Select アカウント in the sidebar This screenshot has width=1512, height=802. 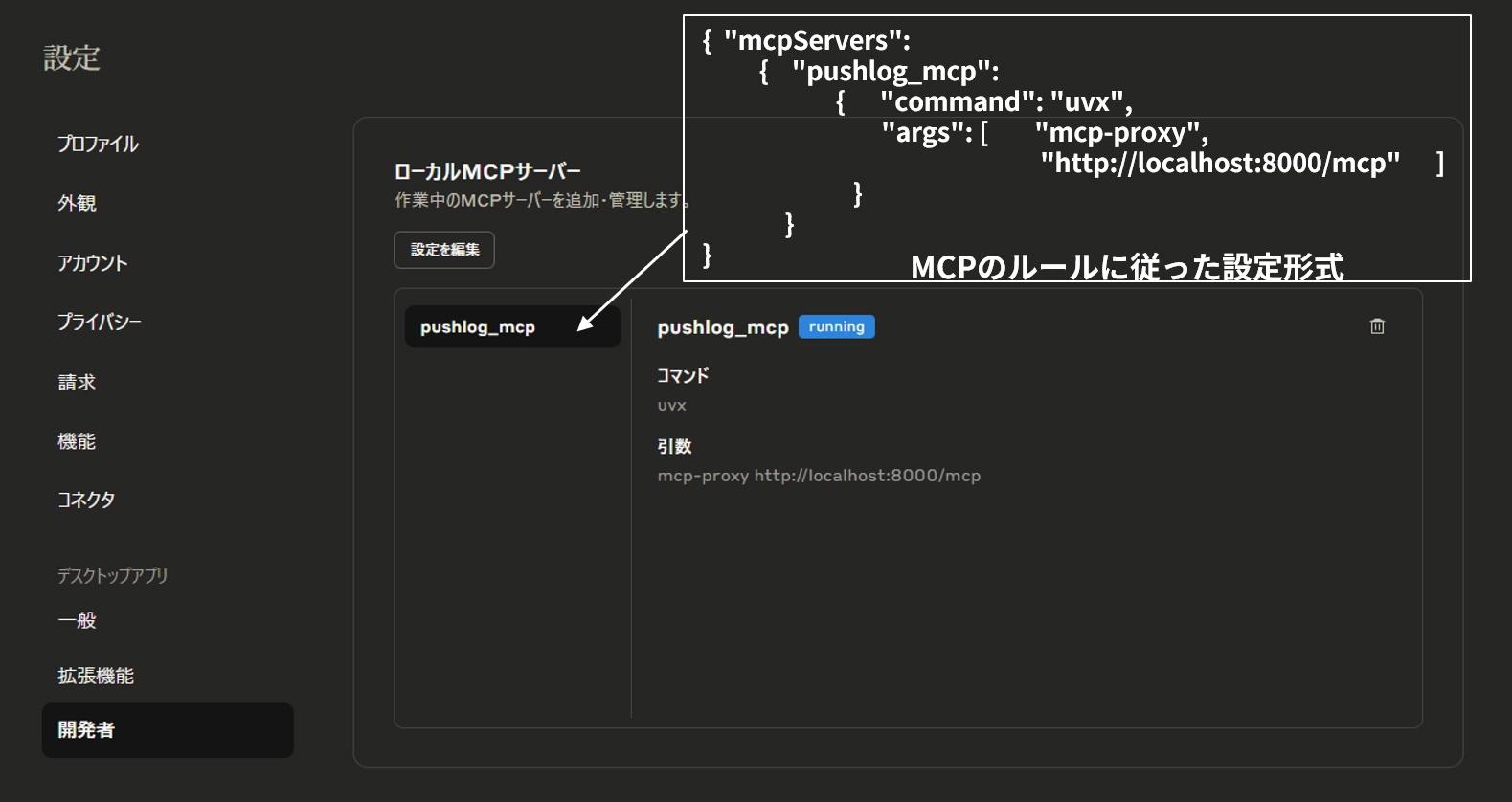coord(92,263)
